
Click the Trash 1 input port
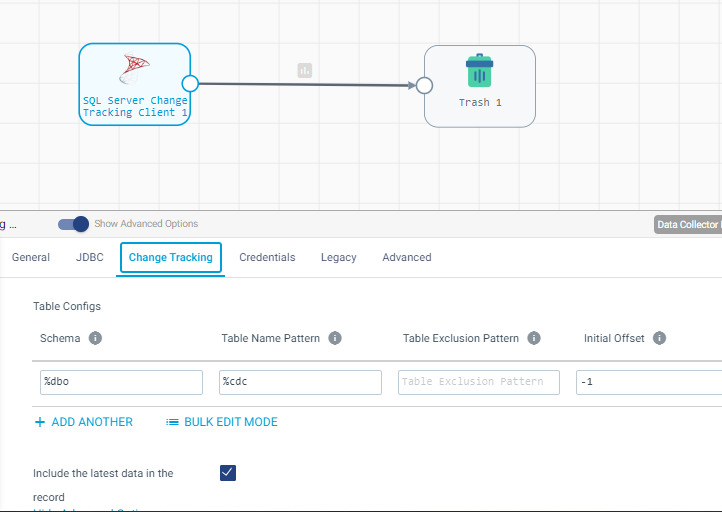click(x=424, y=85)
